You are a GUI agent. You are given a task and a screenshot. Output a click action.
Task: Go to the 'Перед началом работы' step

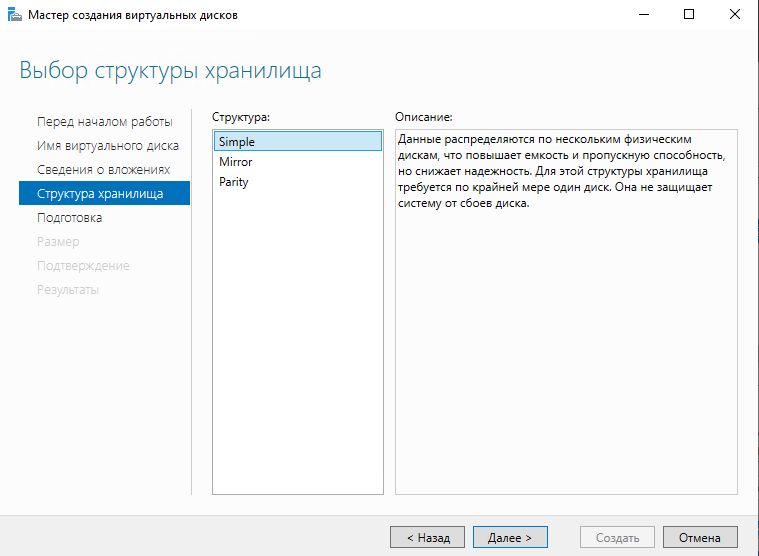tap(105, 121)
